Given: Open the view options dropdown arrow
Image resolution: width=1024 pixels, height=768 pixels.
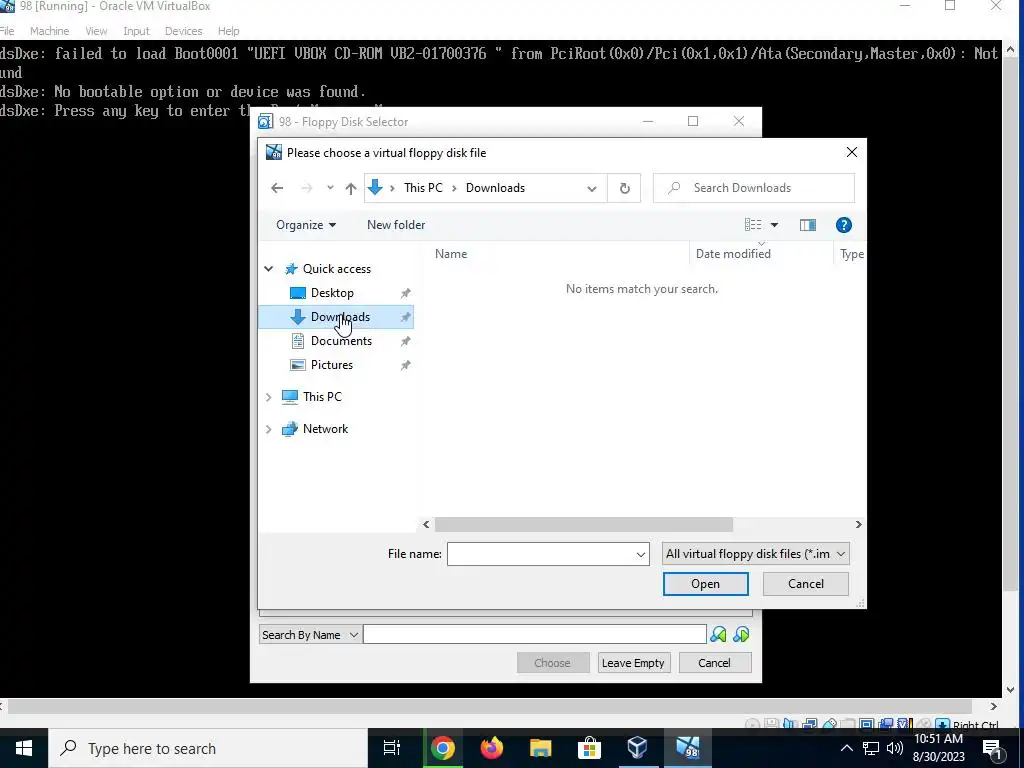Looking at the screenshot, I should [775, 225].
